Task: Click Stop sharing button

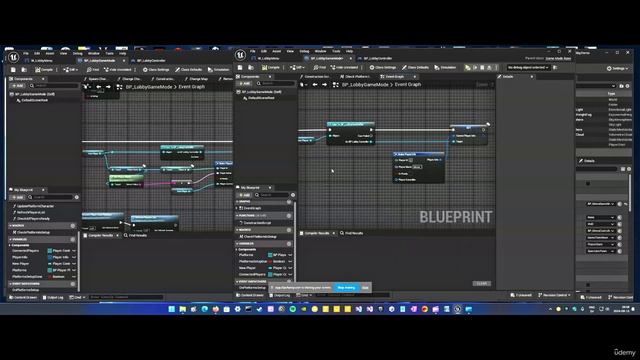Action: click(346, 288)
